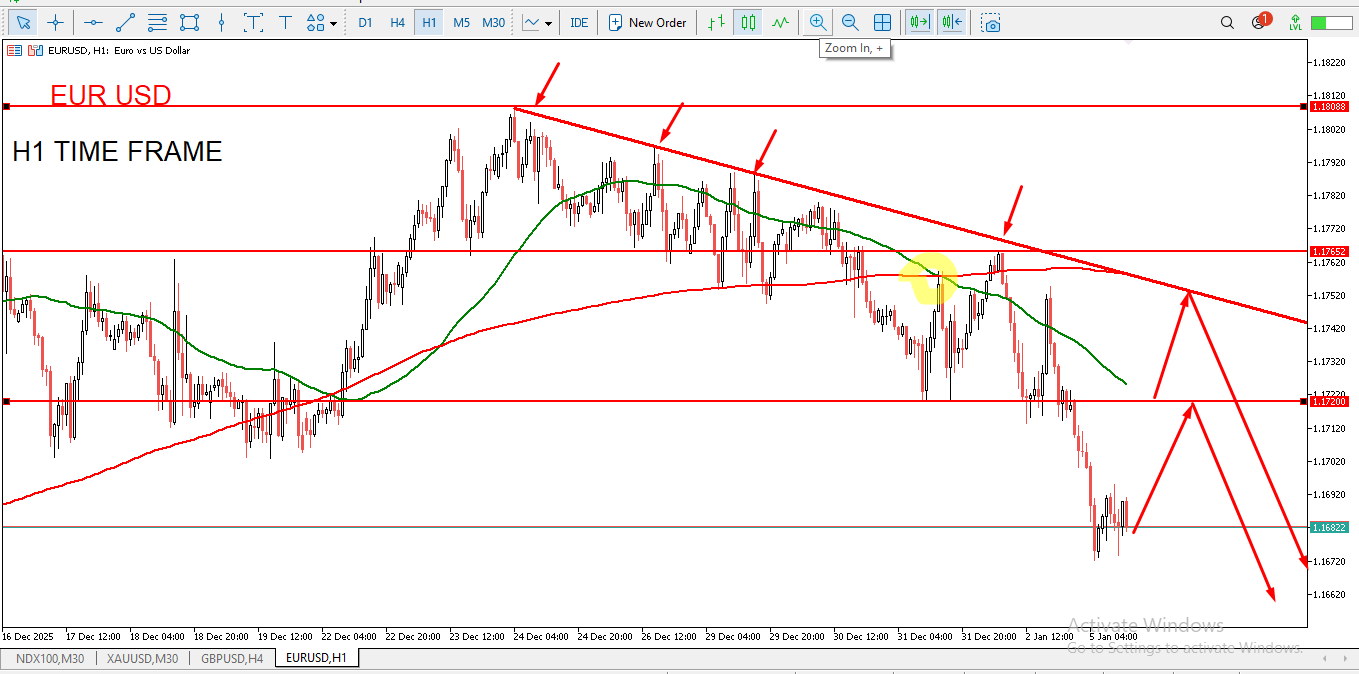Image resolution: width=1359 pixels, height=674 pixels.
Task: Click the 24 Dec 04:00 time label
Action: (x=543, y=636)
